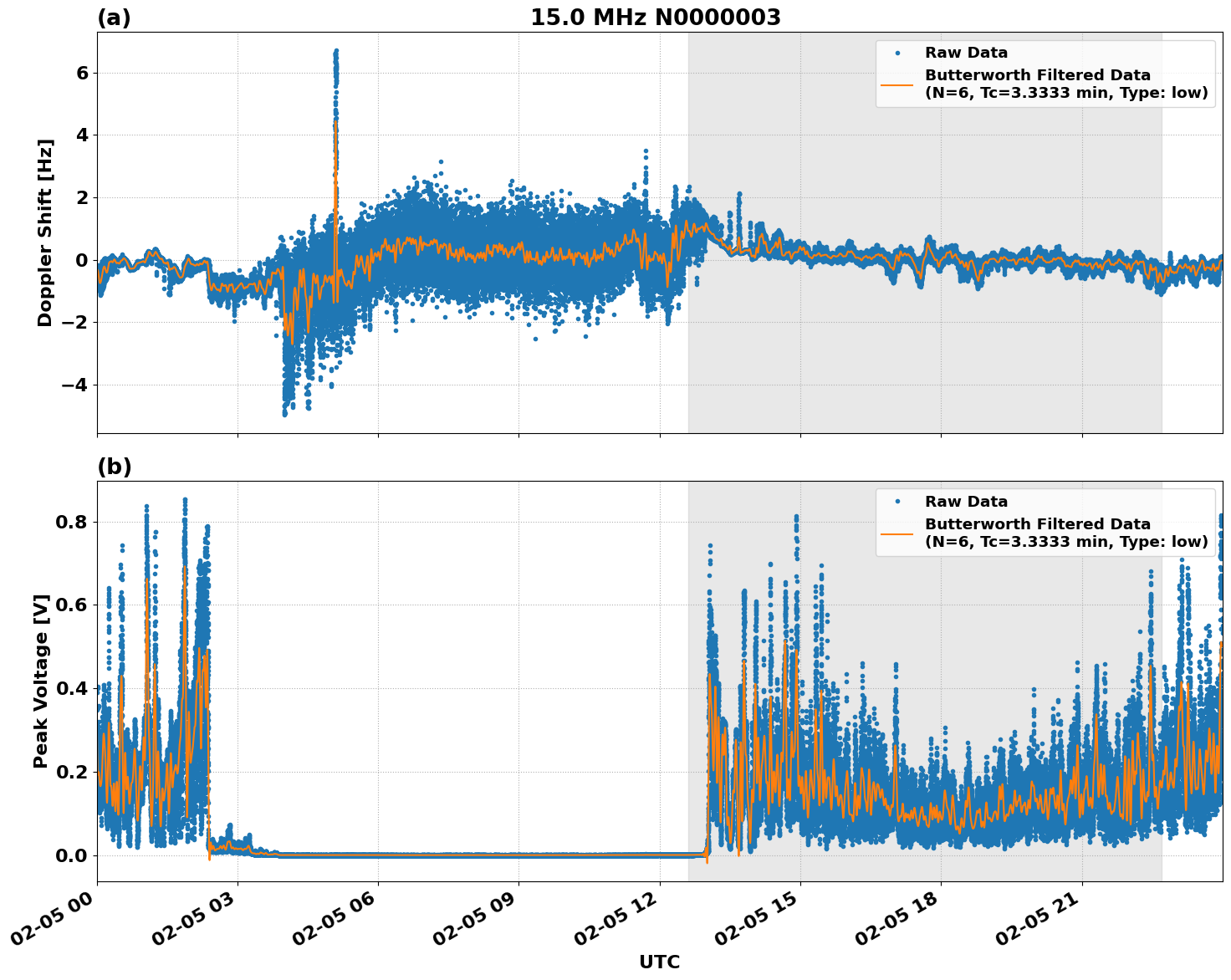Click the "(a)" panel label
This screenshot has width=1231, height=980.
[114, 18]
